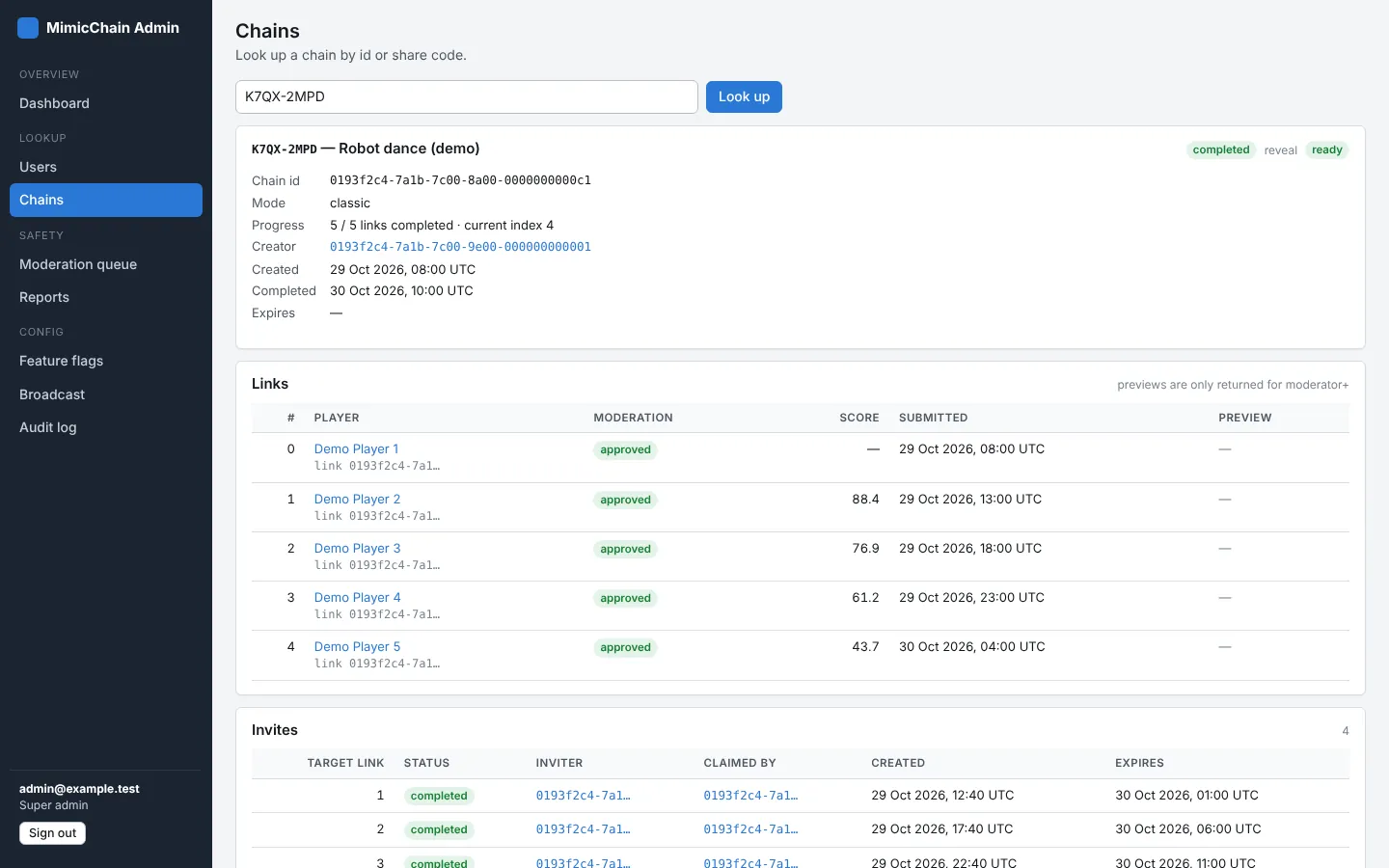Viewport: 1389px width, 868px height.
Task: Click the ready badge in chain header
Action: coord(1327,149)
